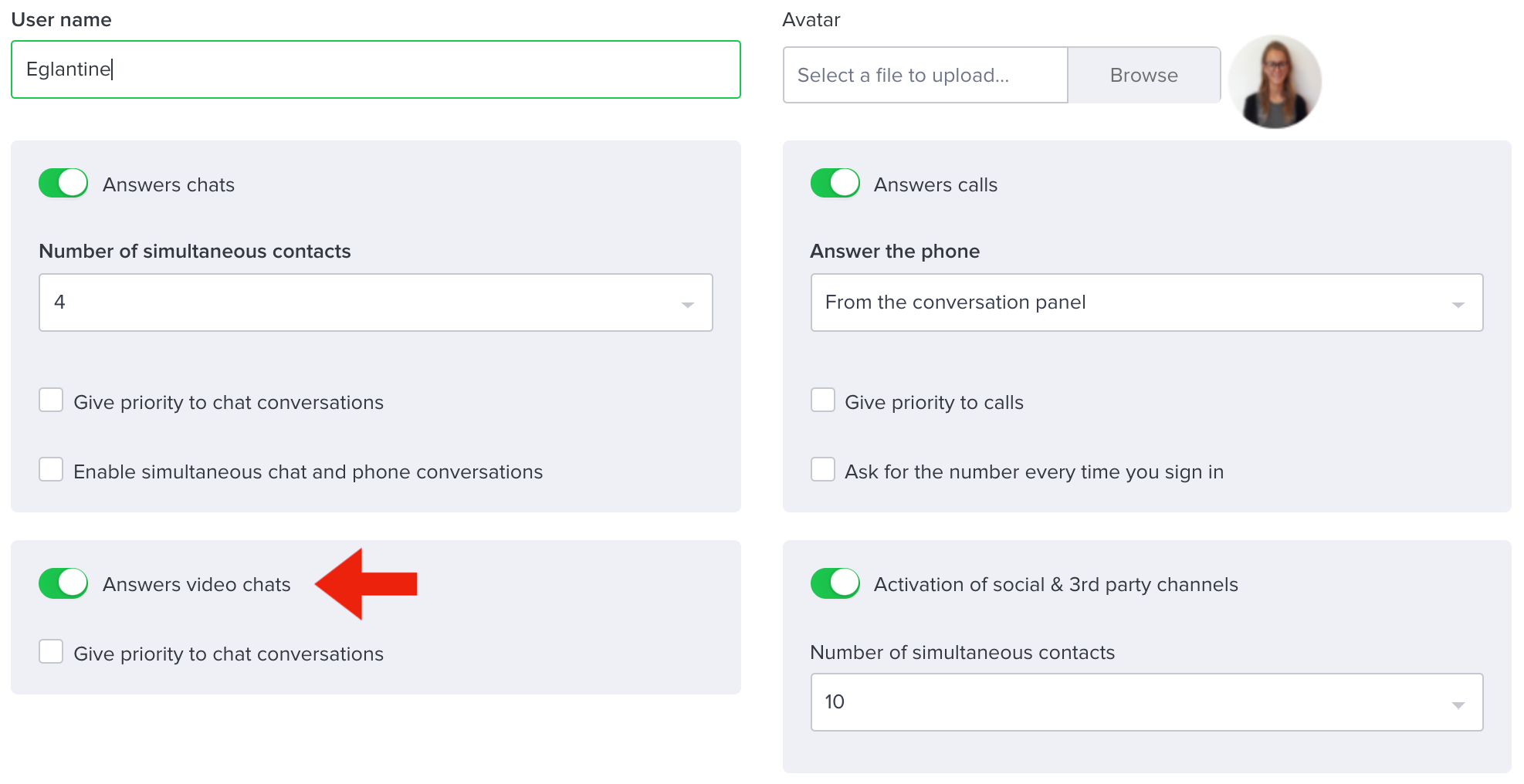This screenshot has width=1524, height=784.
Task: Check Give priority to chat conversations under video chats
Action: point(51,652)
